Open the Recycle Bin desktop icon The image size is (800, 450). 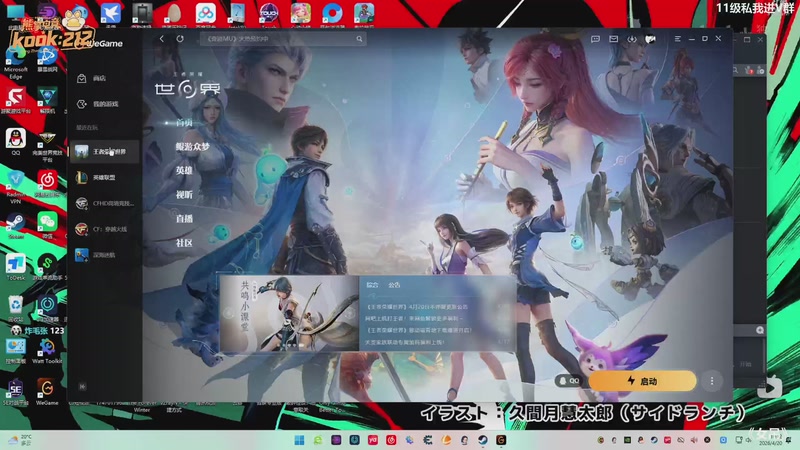(15, 308)
